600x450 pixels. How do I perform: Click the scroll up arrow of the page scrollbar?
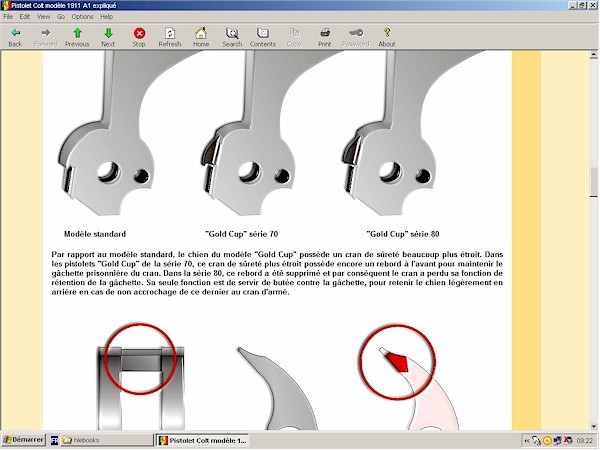593,55
